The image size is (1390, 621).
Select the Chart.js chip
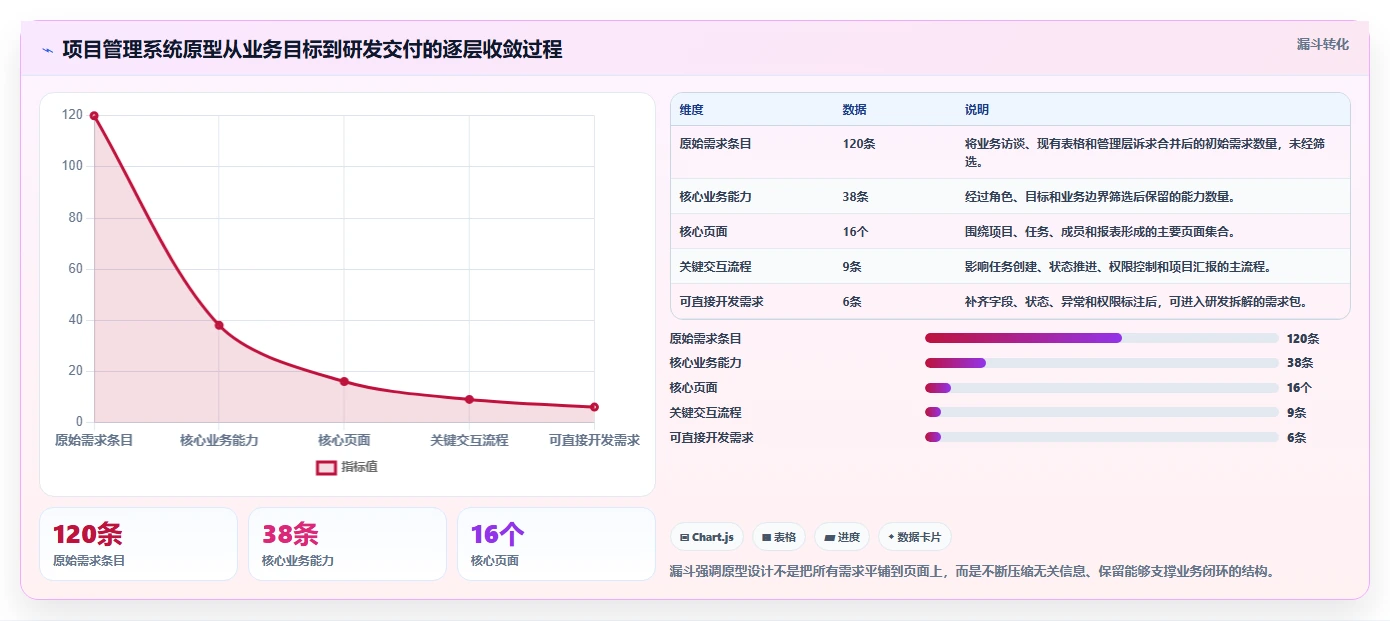pos(707,537)
